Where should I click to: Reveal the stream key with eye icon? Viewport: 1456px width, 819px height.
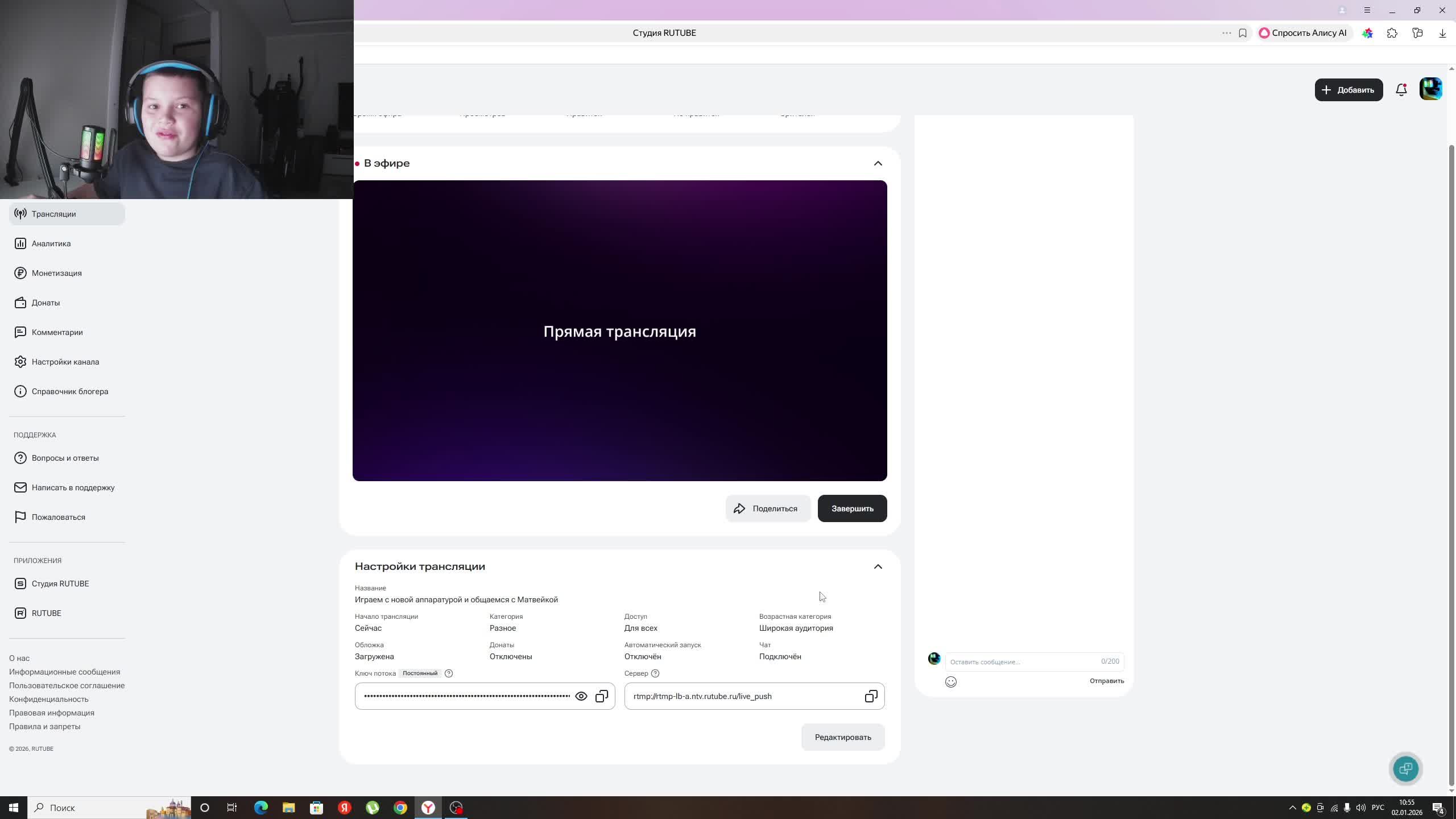pyautogui.click(x=581, y=696)
